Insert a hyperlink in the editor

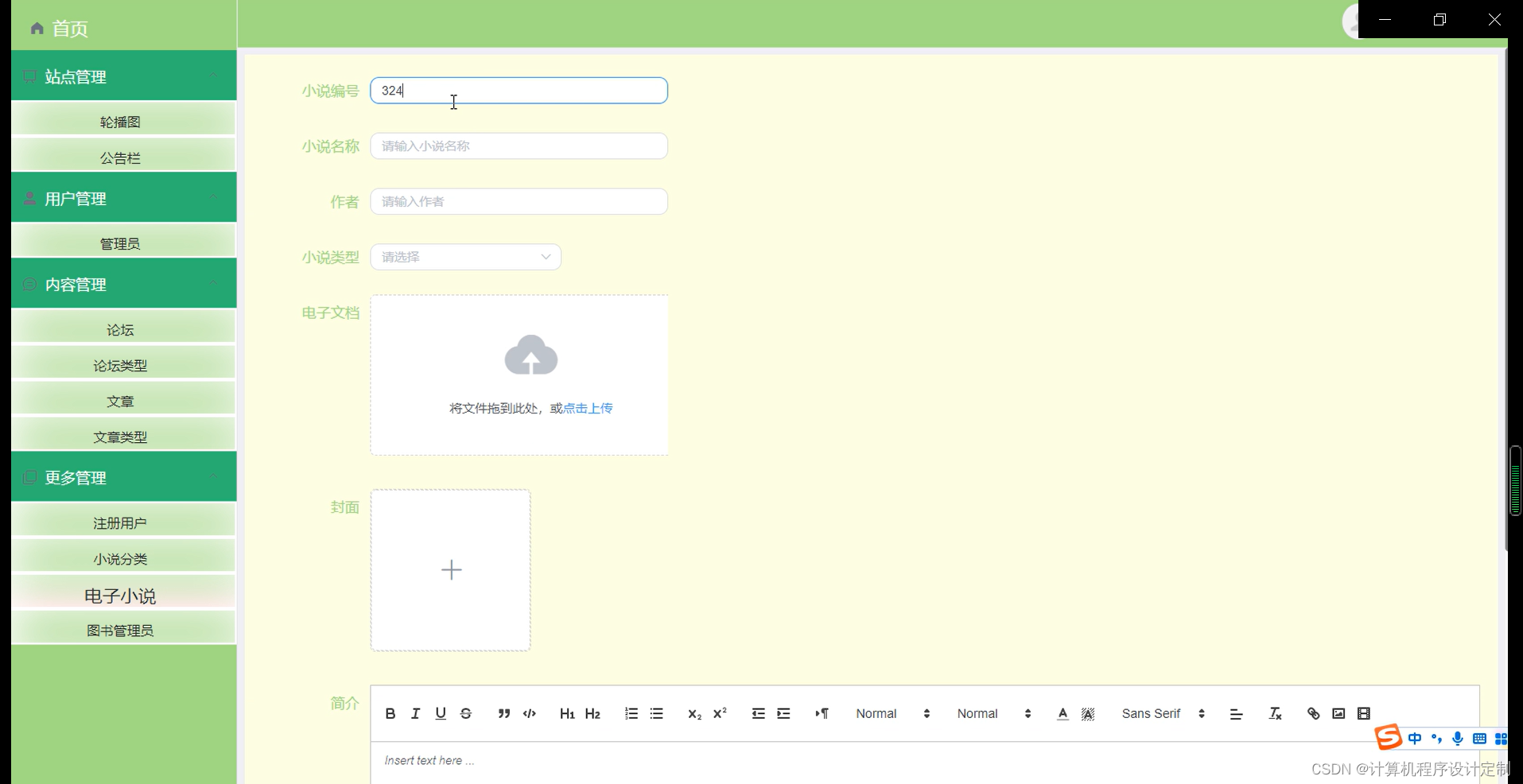(x=1313, y=713)
